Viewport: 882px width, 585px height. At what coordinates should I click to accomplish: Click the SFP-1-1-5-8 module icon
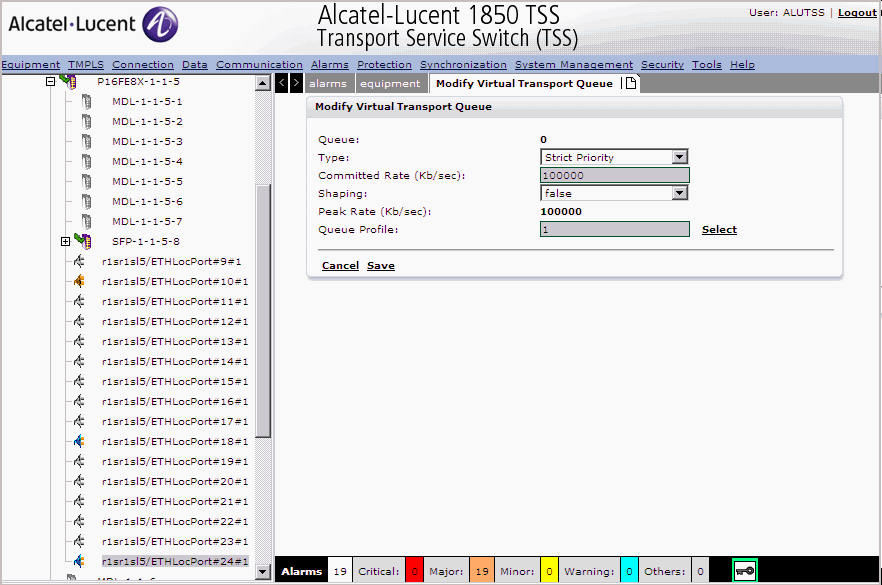83,241
